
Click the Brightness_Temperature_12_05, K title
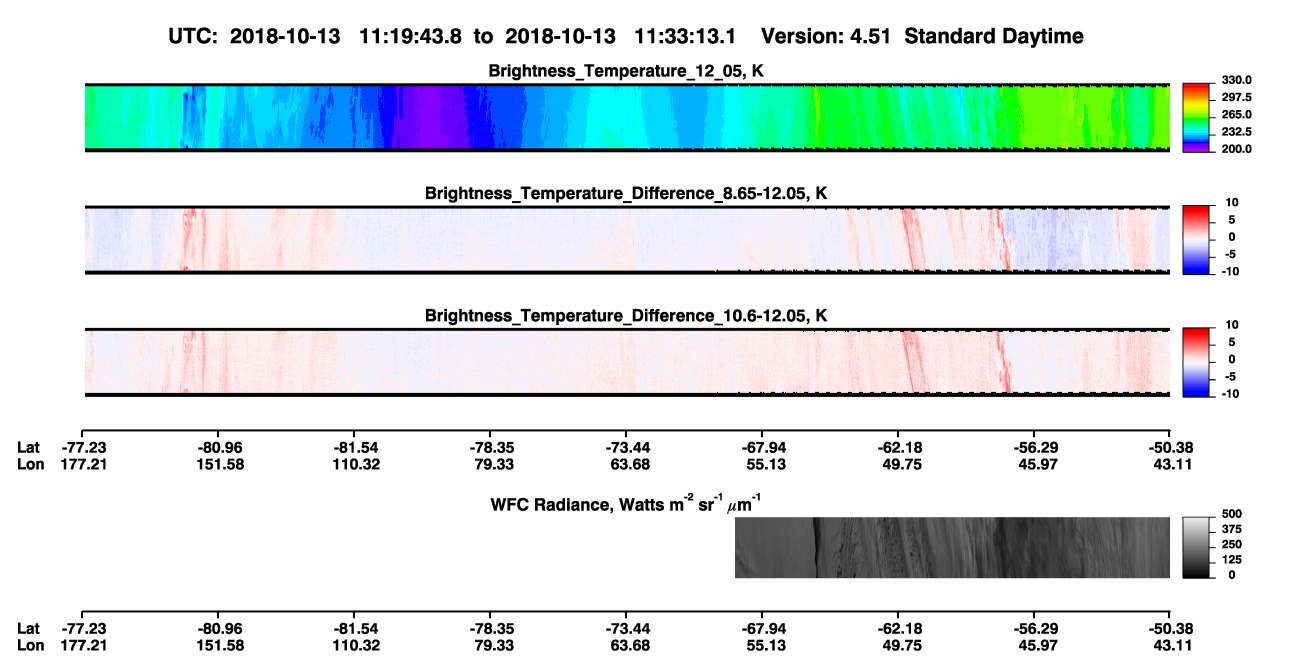(626, 71)
